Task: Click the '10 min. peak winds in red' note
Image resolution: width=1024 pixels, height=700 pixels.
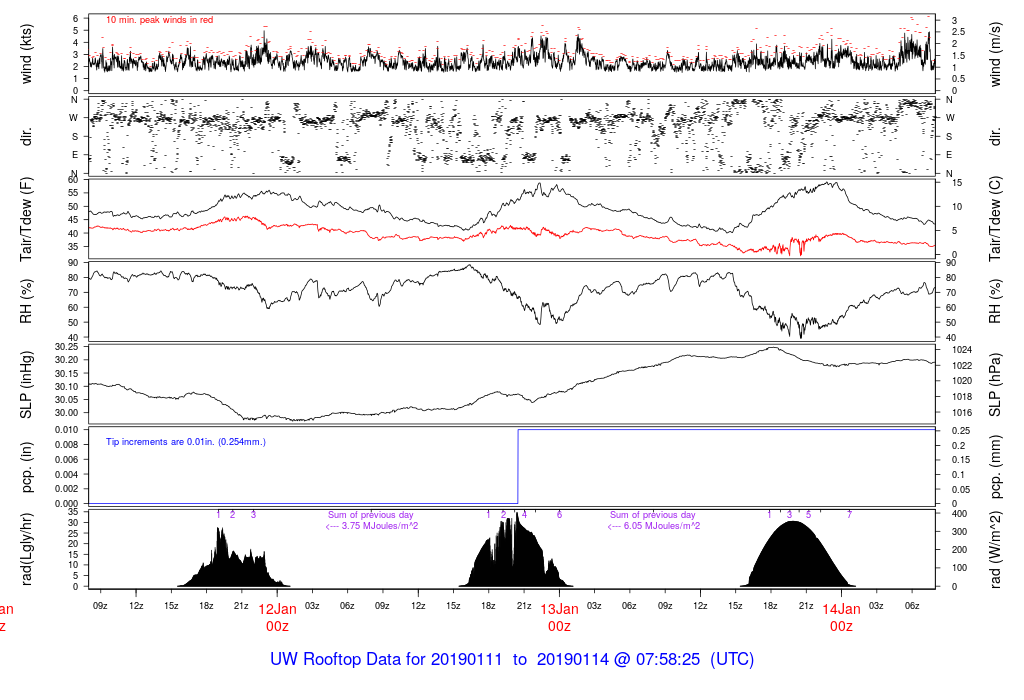Action: (x=159, y=20)
